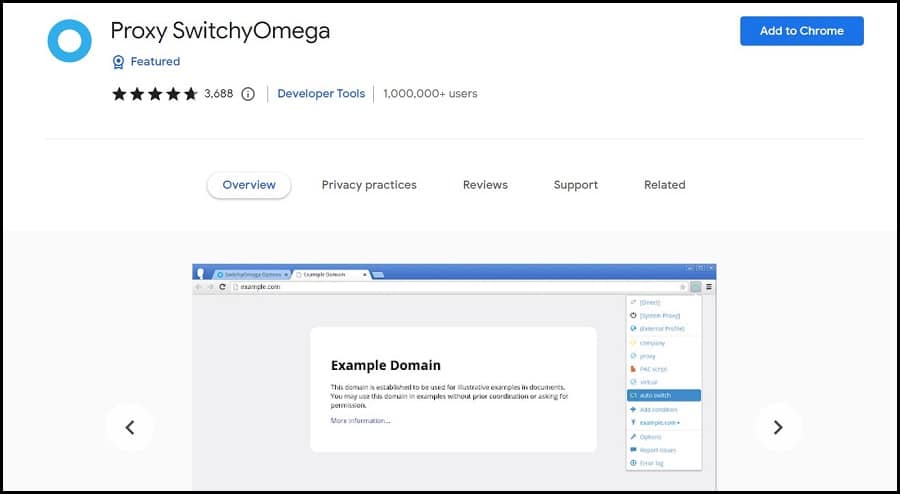Show the next screenshot with right arrow
This screenshot has width=900, height=494.
click(778, 427)
